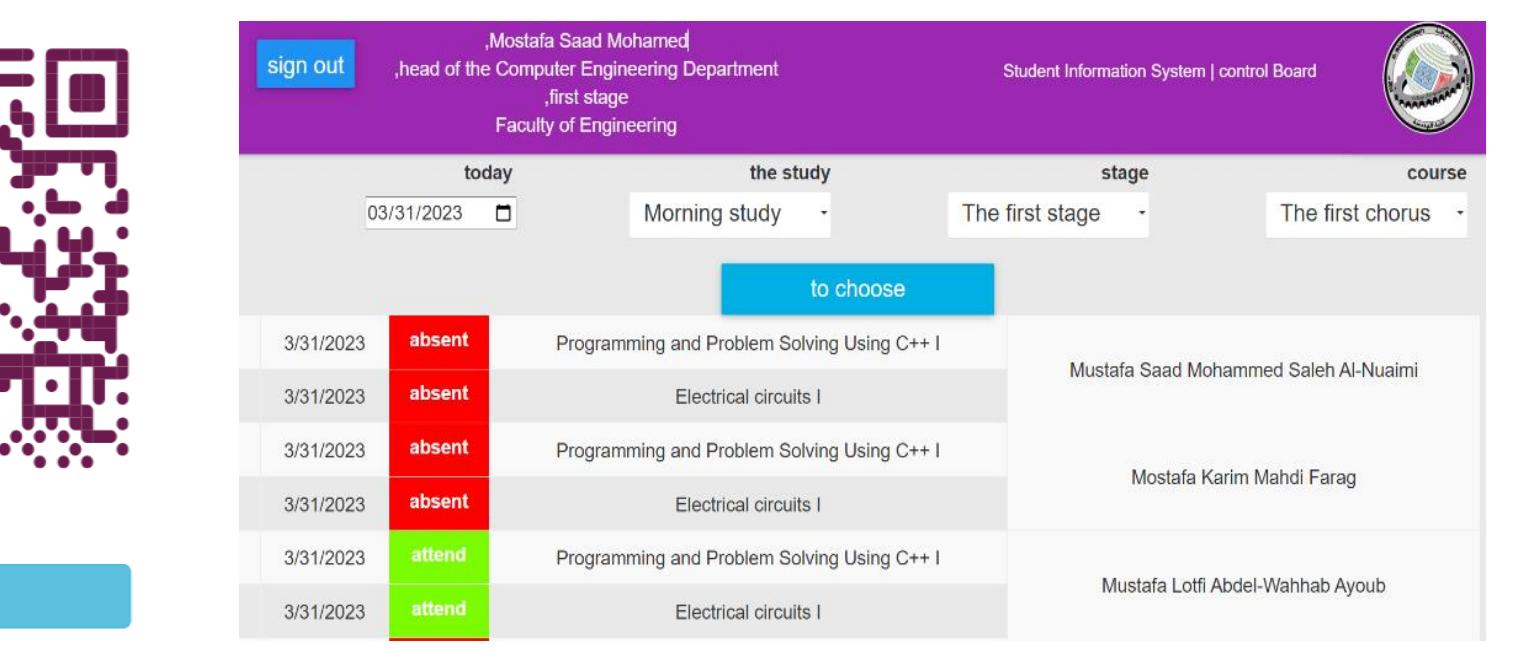Select student Mostafa Karim Mahdi Farag
The width and height of the screenshot is (1521, 649).
1243,477
